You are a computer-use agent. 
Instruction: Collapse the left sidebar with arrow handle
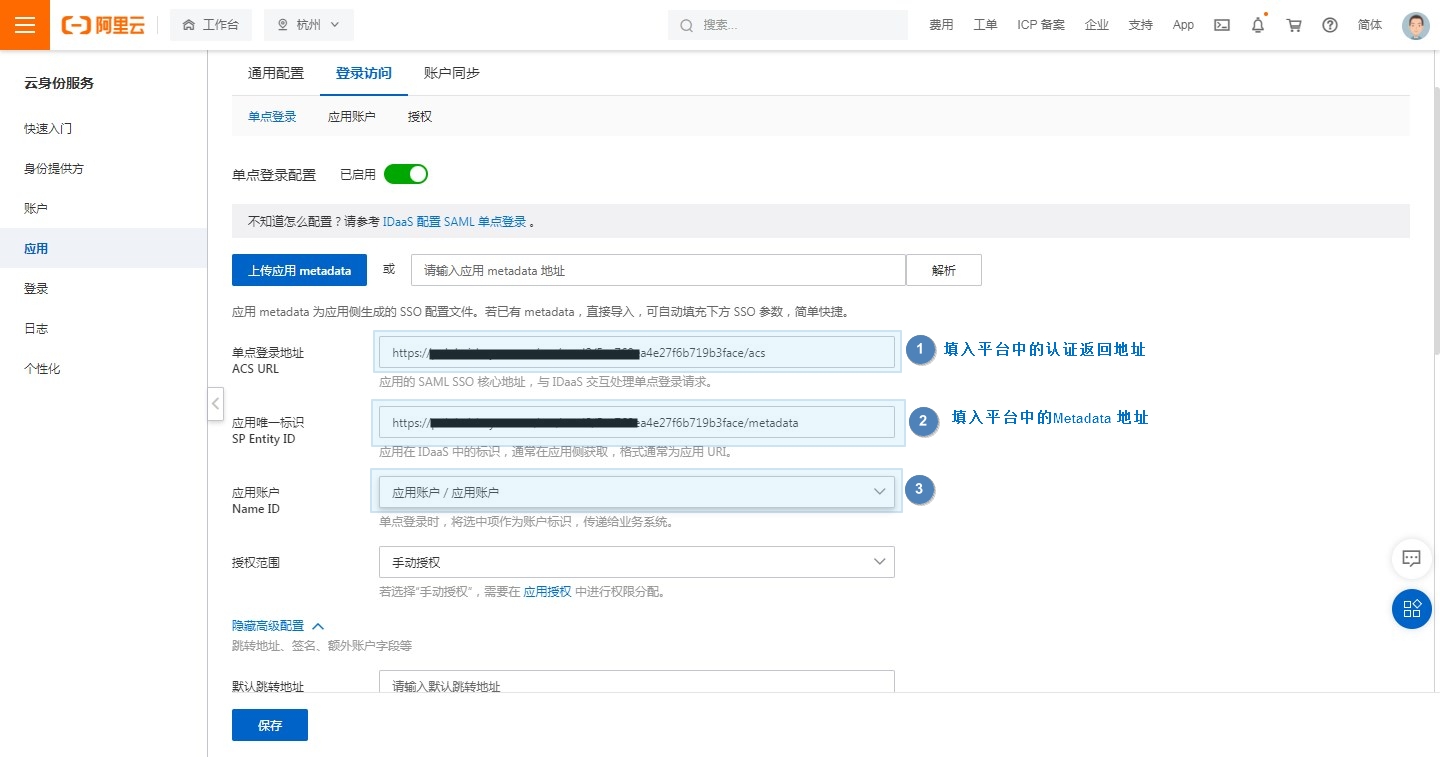[215, 404]
